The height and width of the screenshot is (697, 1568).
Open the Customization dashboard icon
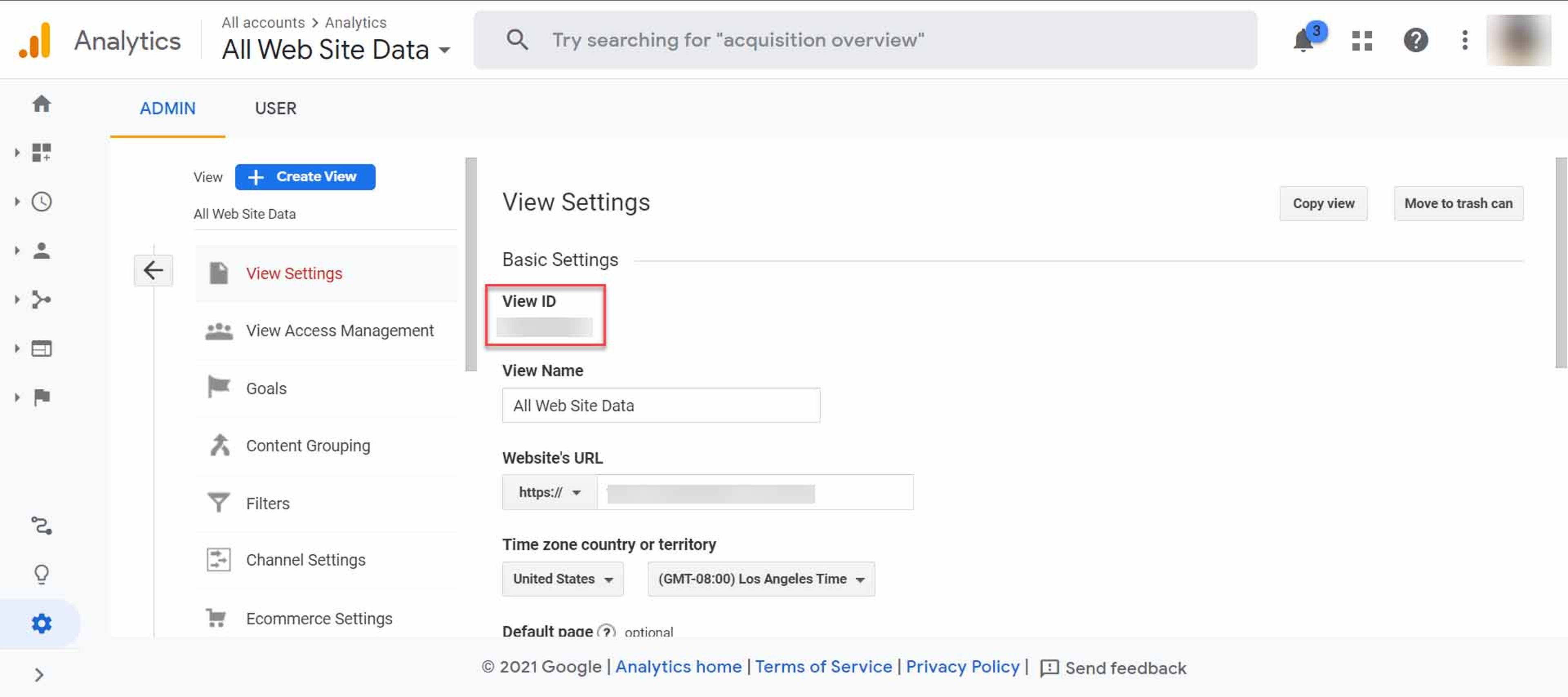[41, 153]
